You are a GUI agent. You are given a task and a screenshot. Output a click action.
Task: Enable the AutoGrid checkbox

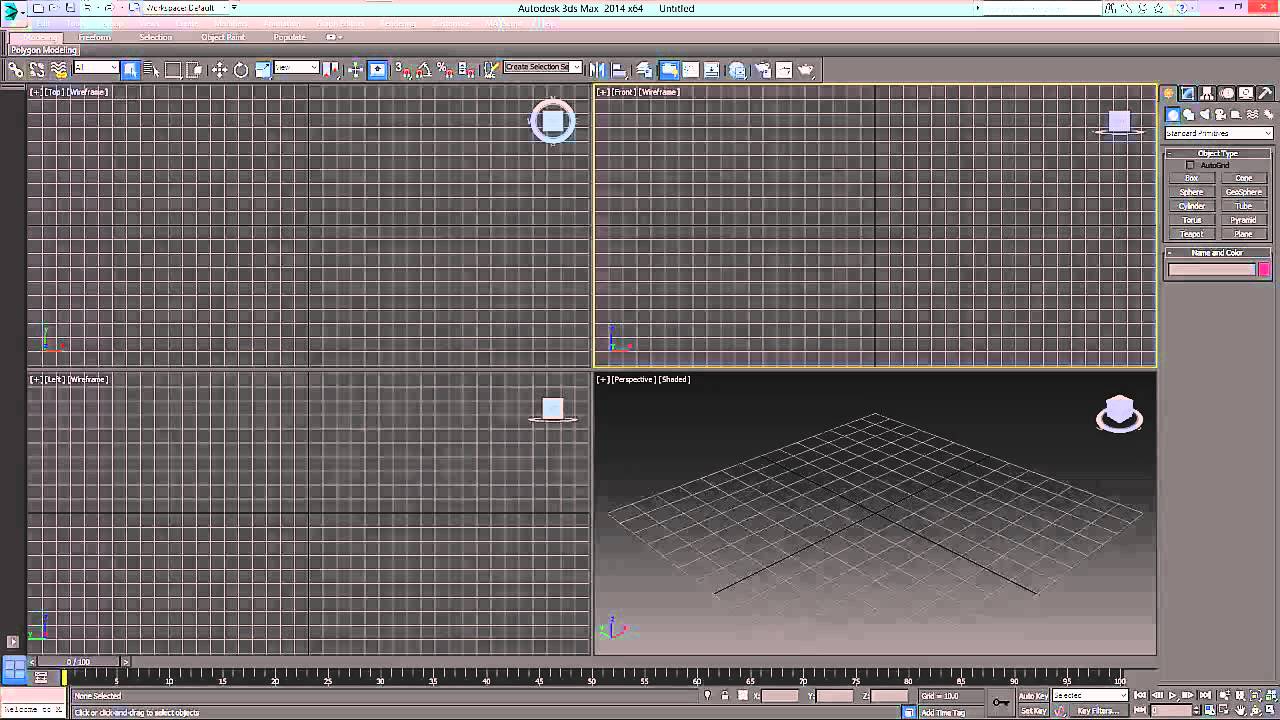(x=1190, y=165)
